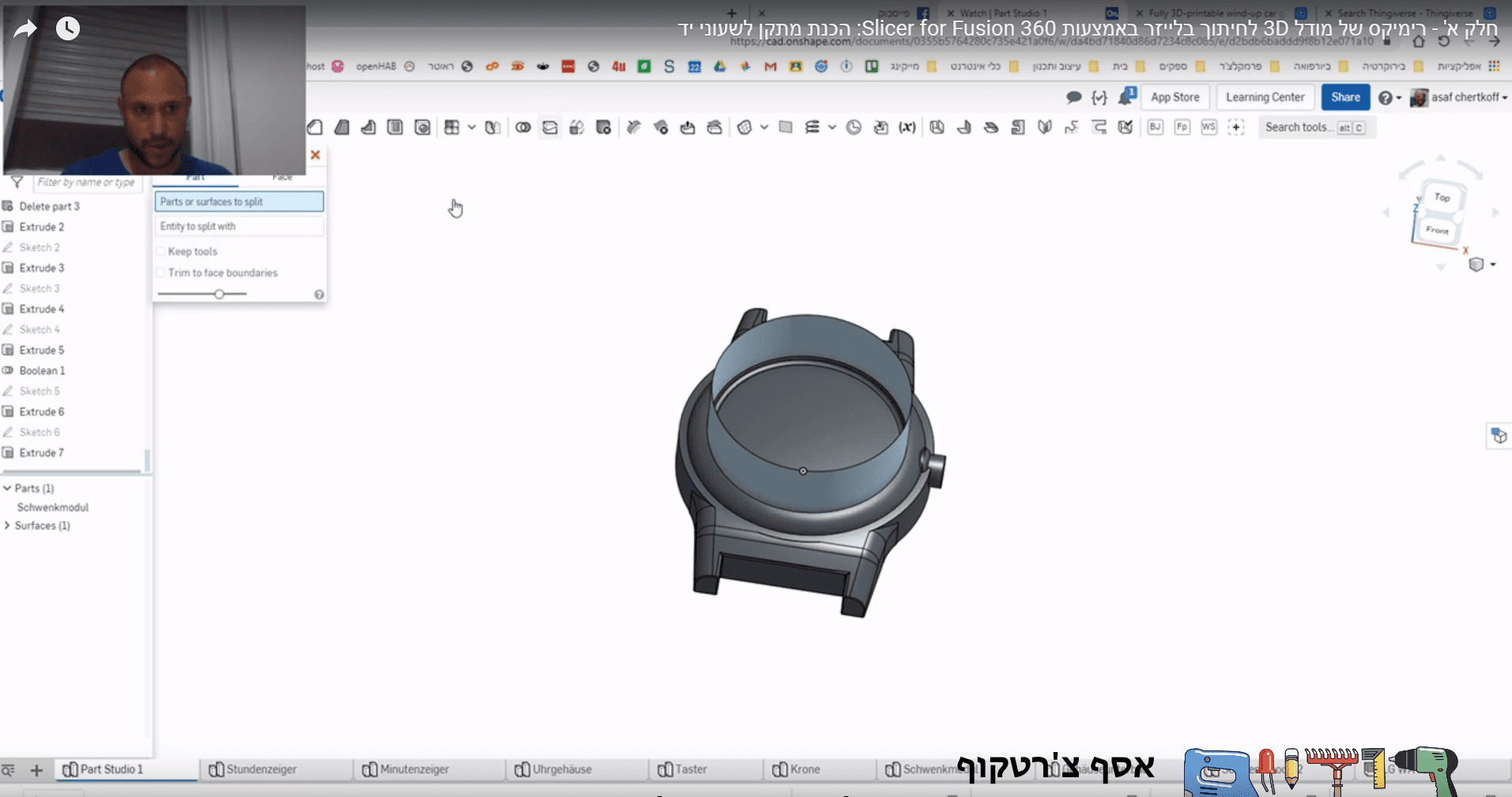Select the Linear pattern tool

(x=452, y=127)
